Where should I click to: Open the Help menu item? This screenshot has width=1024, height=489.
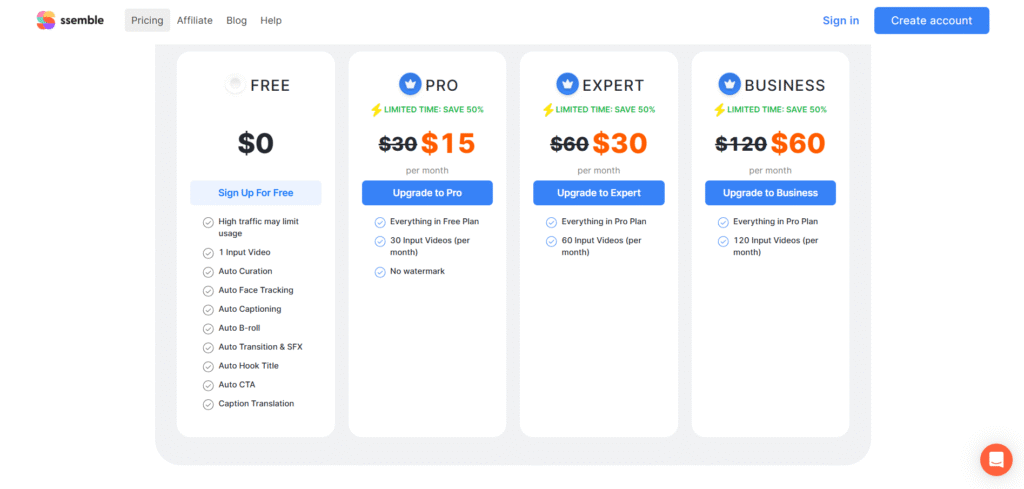click(271, 20)
